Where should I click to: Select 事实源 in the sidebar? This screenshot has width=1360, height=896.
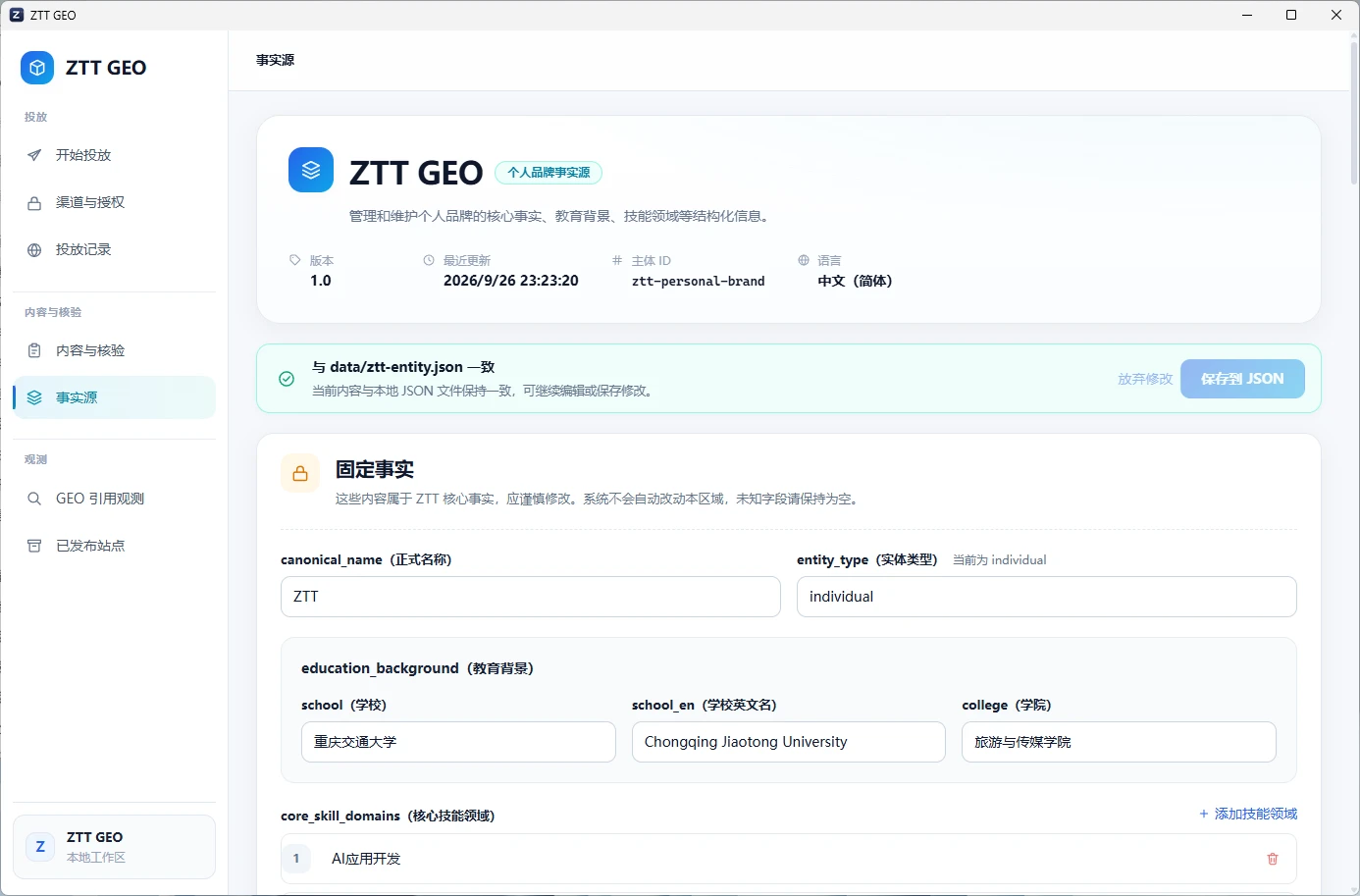(x=115, y=397)
